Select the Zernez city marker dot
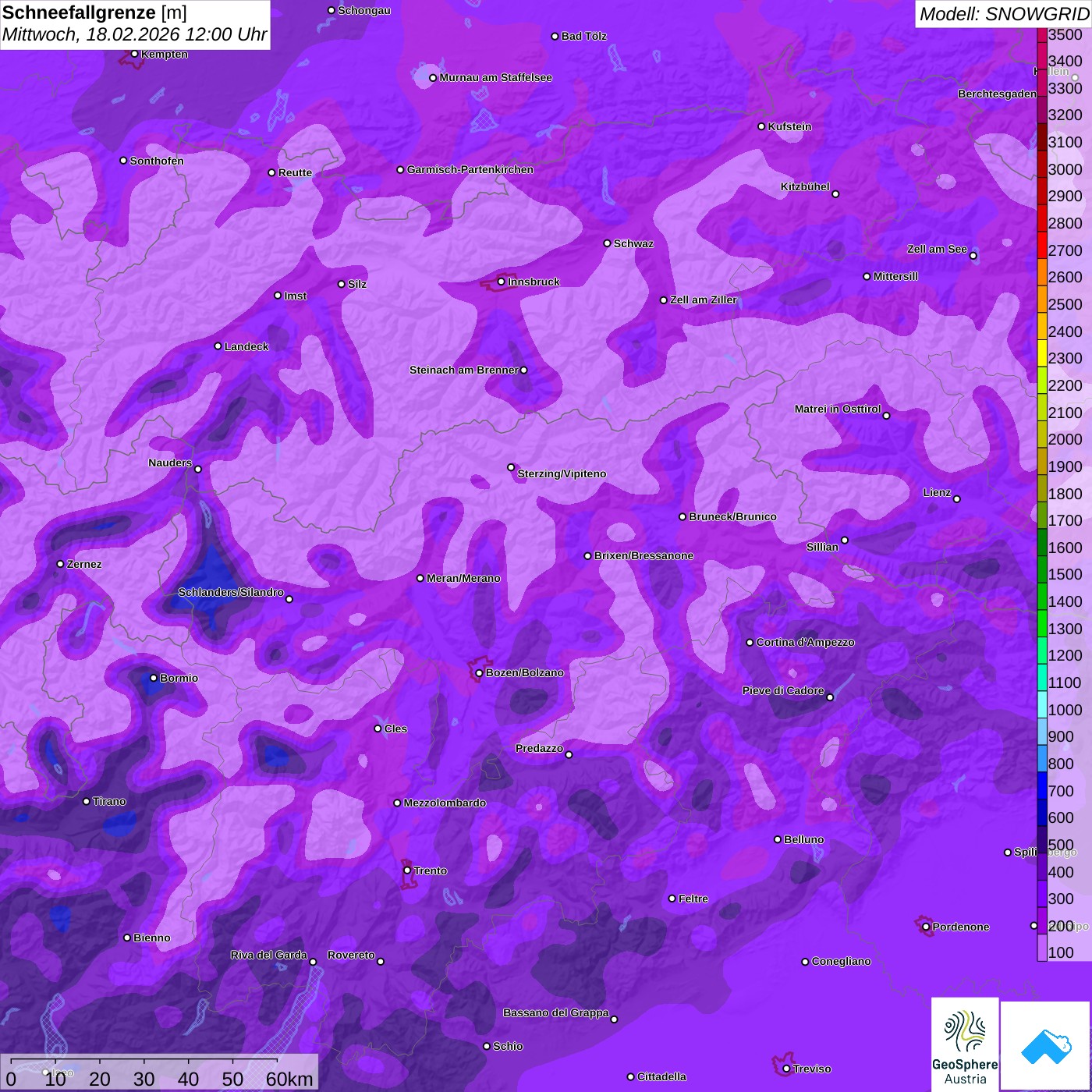Viewport: 1092px width, 1092px height. click(61, 564)
